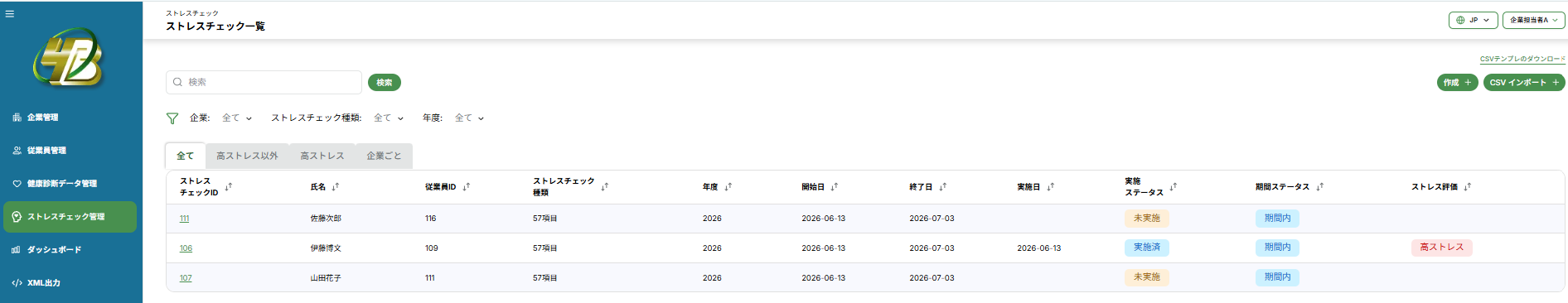1568x303 pixels.
Task: Click the name 伊藤博文
Action: pos(326,248)
